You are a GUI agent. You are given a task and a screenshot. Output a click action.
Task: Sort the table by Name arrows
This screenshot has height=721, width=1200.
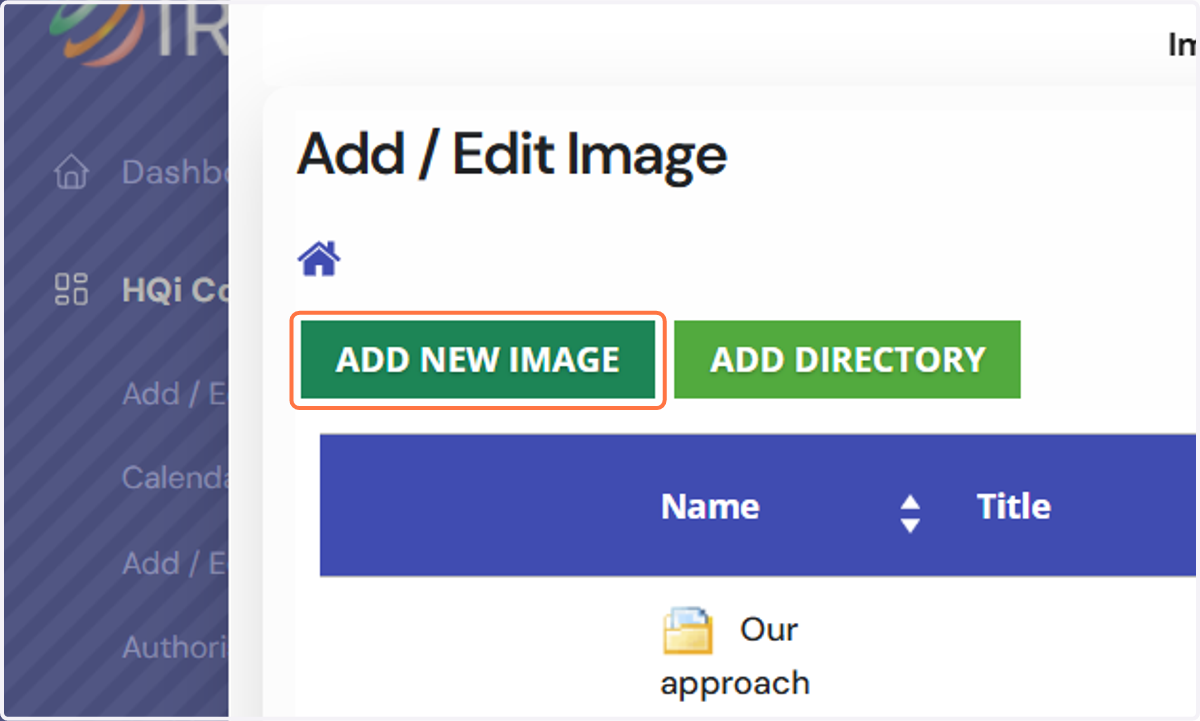tap(909, 512)
